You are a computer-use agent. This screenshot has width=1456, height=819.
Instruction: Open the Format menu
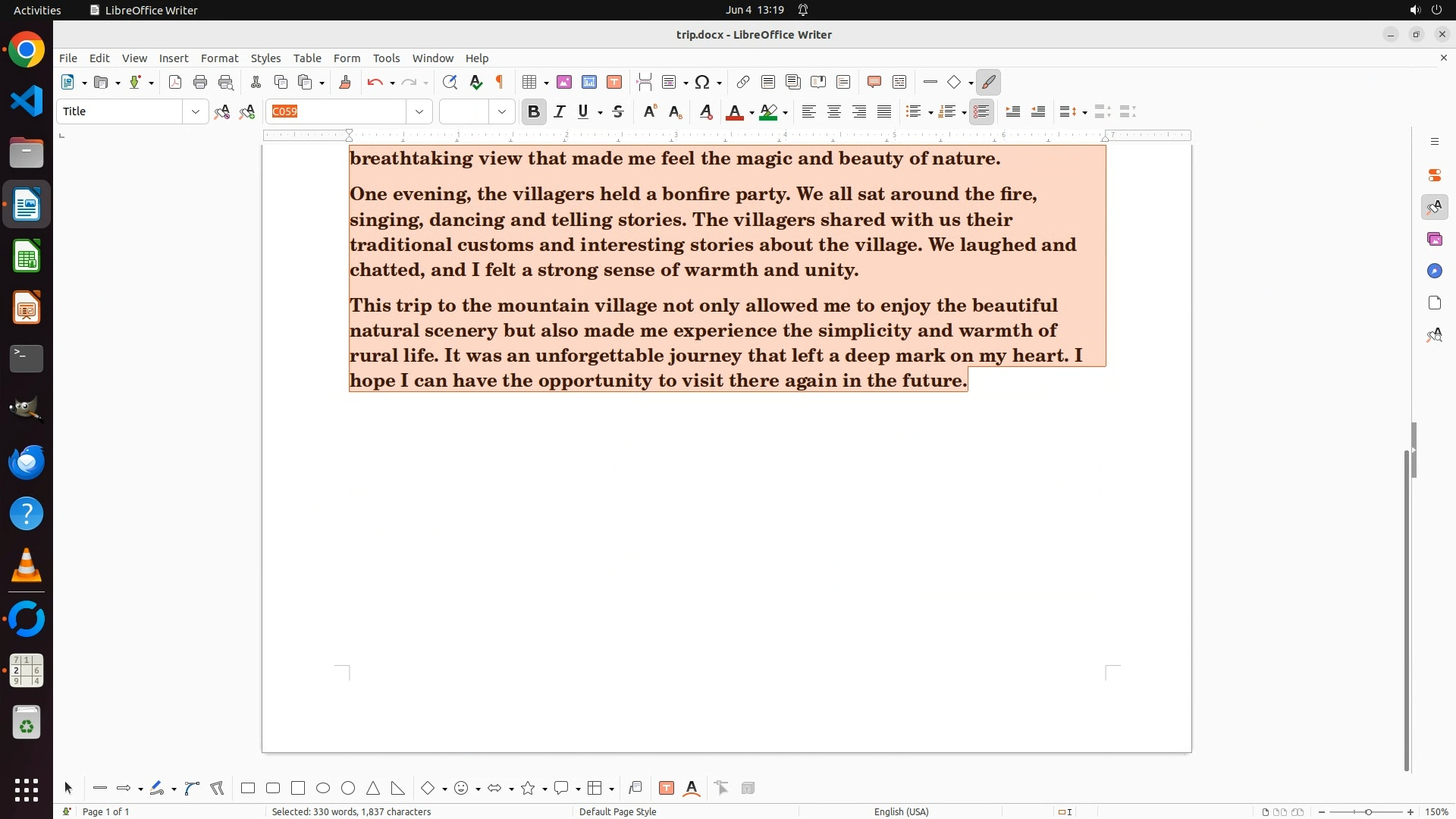219,58
